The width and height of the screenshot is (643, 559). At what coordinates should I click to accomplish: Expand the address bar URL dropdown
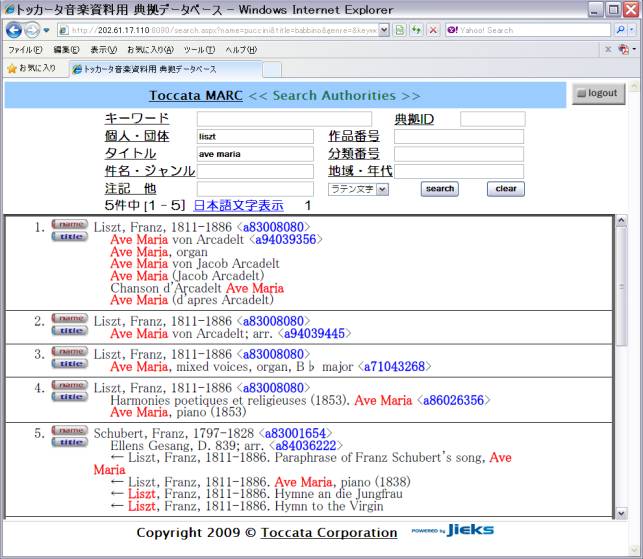click(383, 30)
